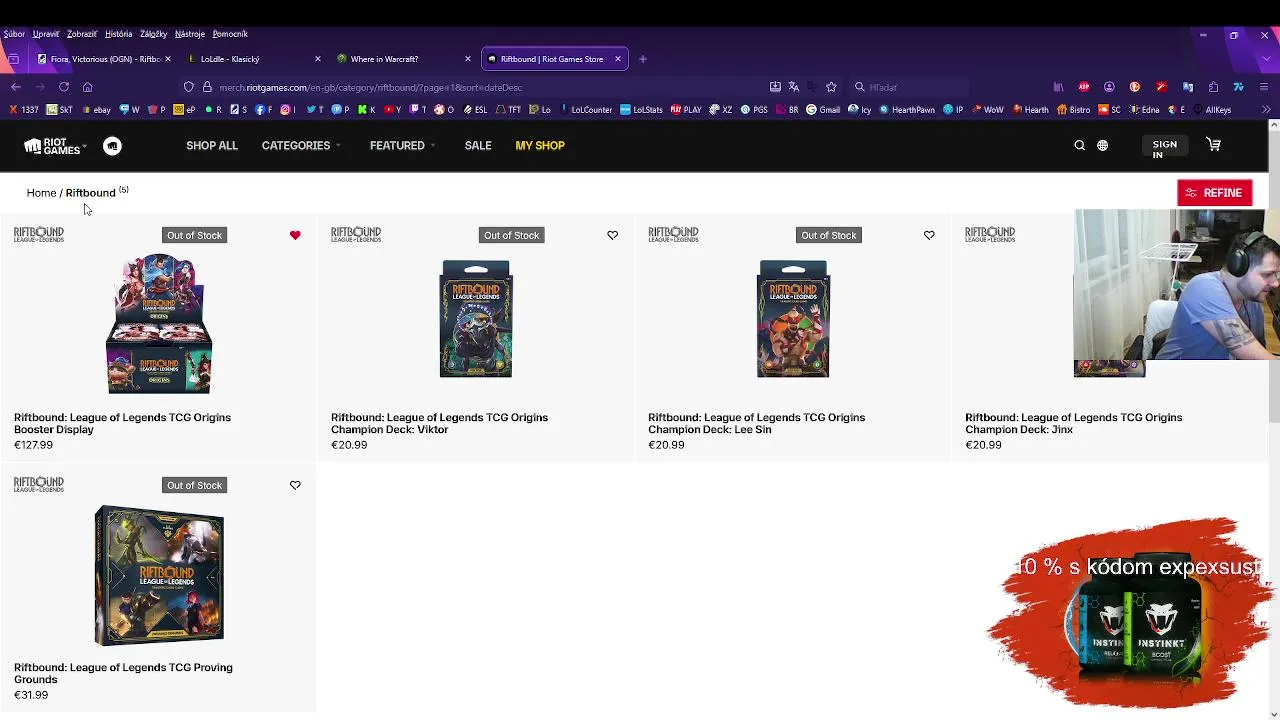
Task: Click Out of Stock badge on Viktor deck
Action: point(511,235)
